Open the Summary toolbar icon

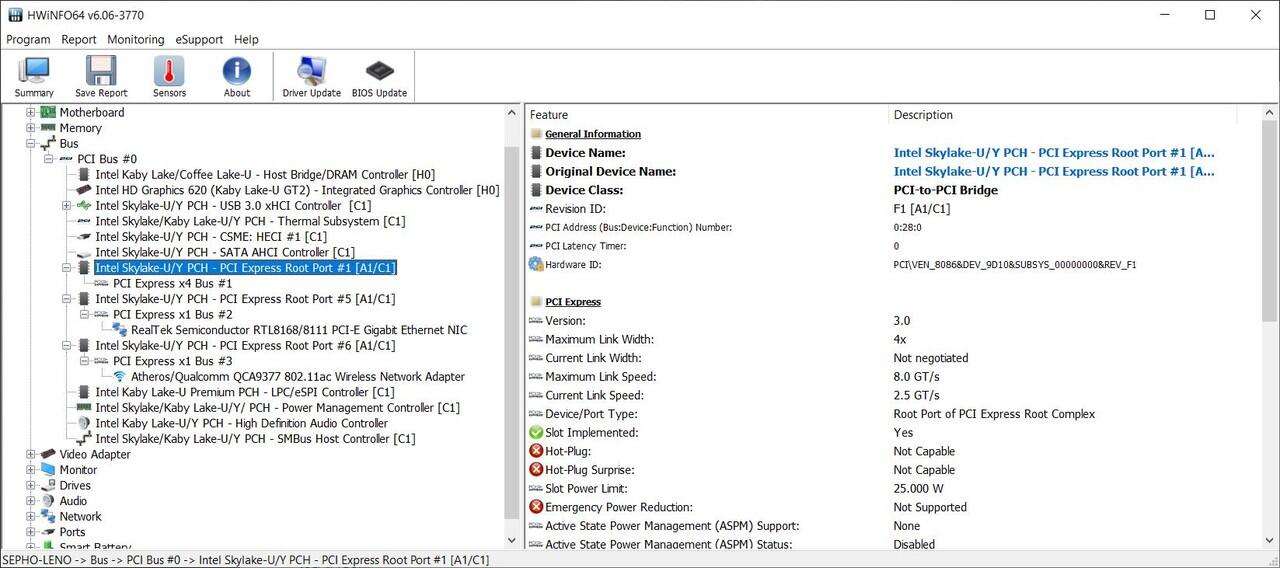pos(34,76)
